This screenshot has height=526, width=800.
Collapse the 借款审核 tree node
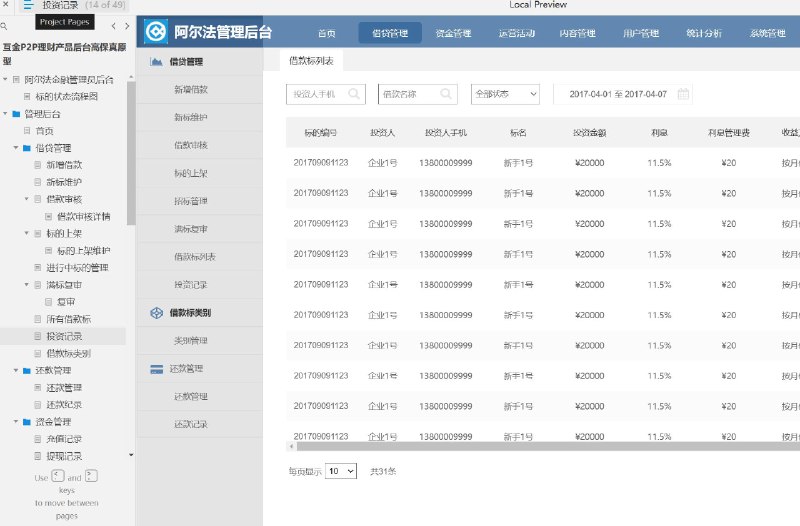(27, 199)
